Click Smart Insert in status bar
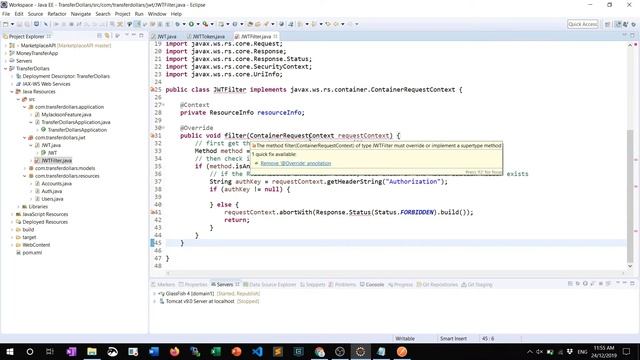This screenshot has height=360, width=640. 453,338
